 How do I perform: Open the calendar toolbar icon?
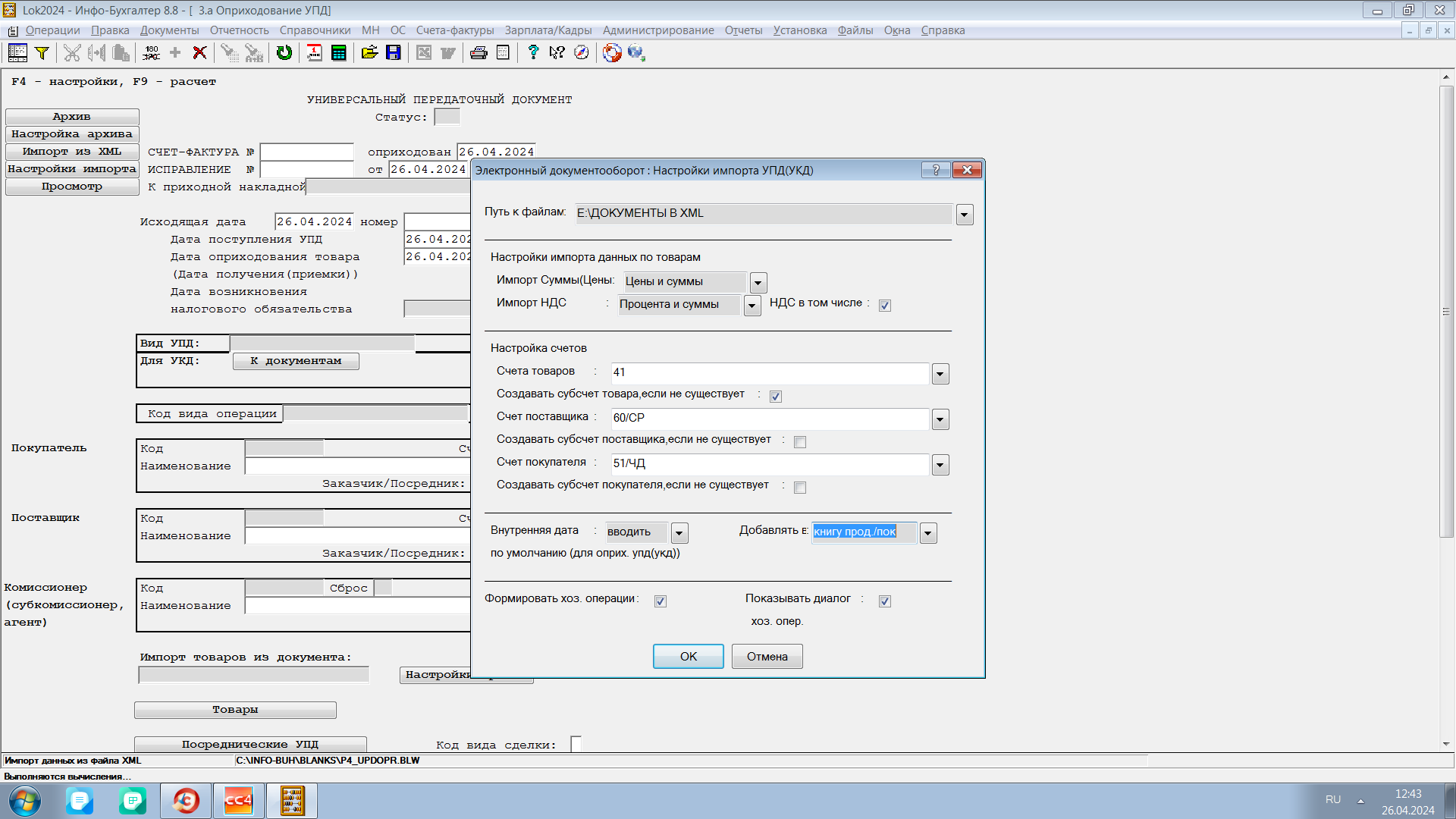click(315, 52)
